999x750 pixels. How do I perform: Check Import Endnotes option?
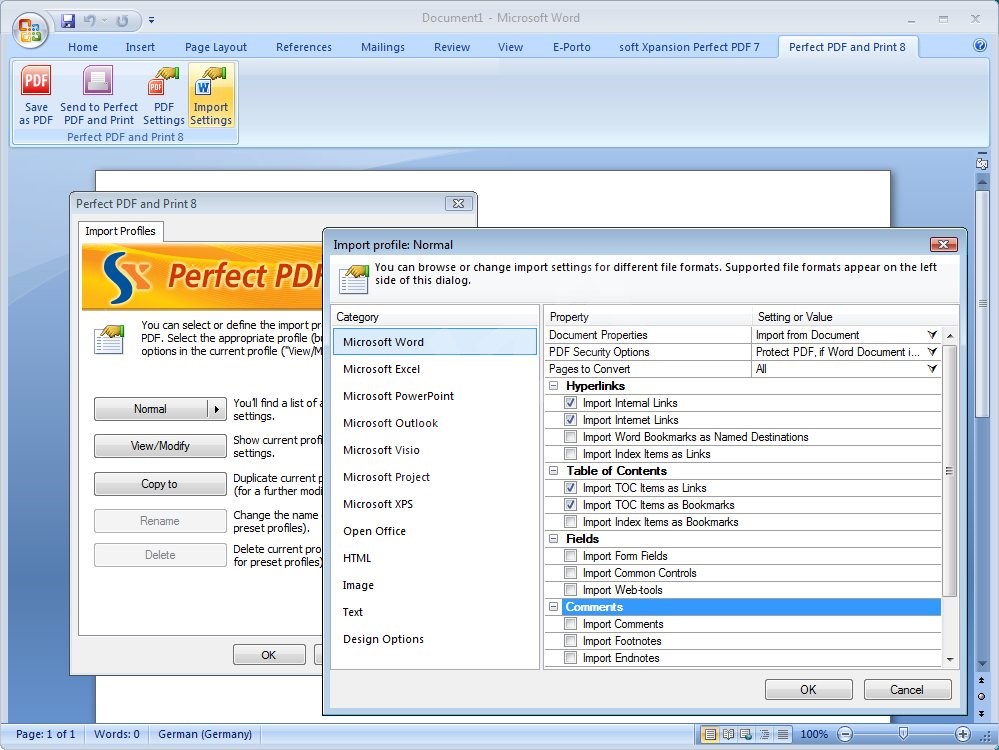(x=570, y=658)
